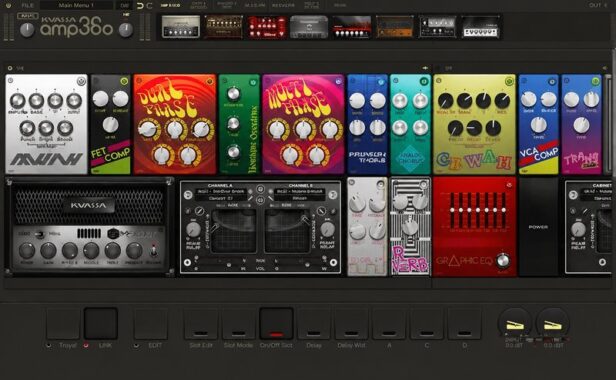Toggle the Trans pedal power button

point(596,81)
